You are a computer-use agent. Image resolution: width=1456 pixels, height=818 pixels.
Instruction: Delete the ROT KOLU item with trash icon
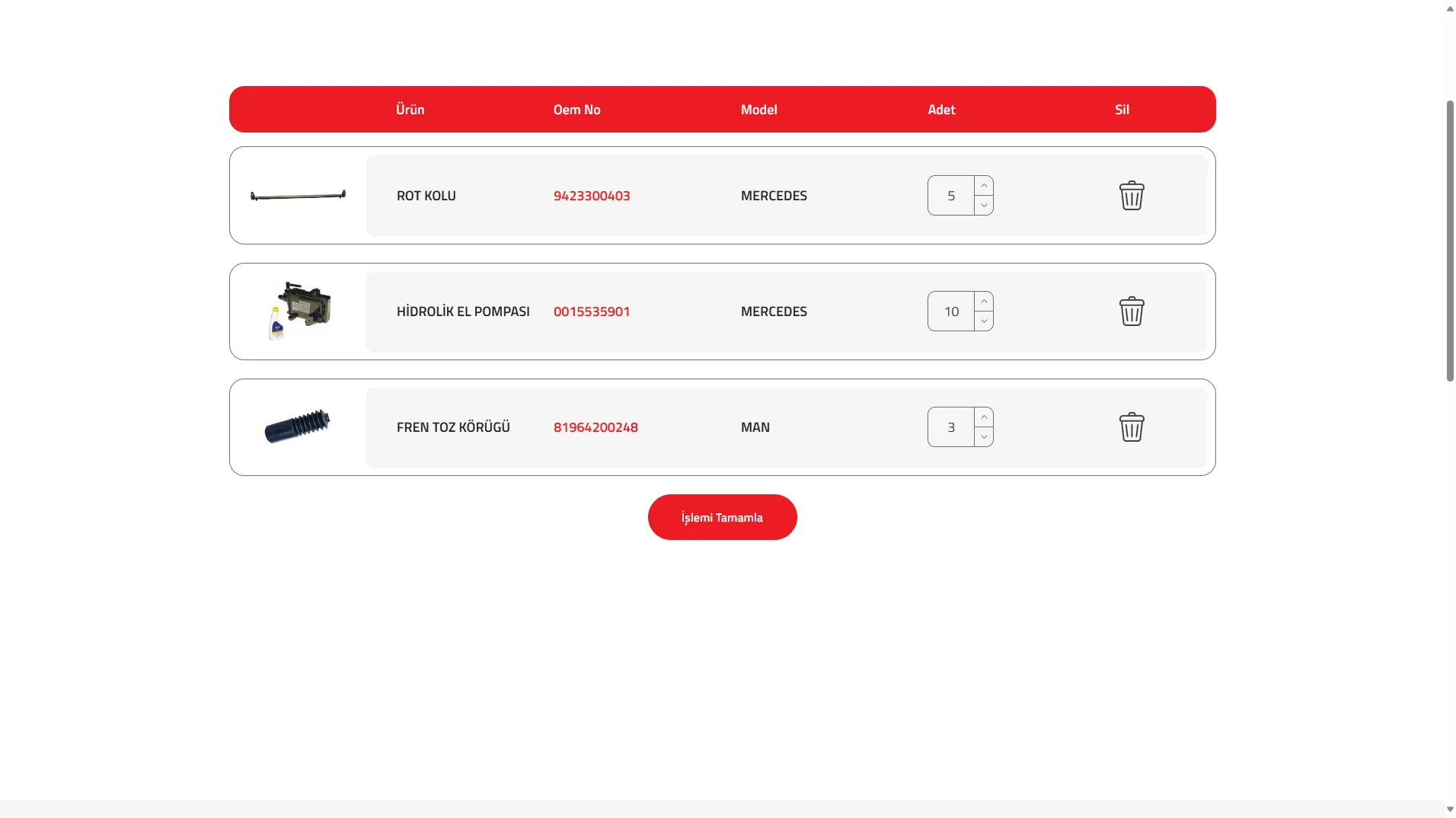[x=1131, y=196]
